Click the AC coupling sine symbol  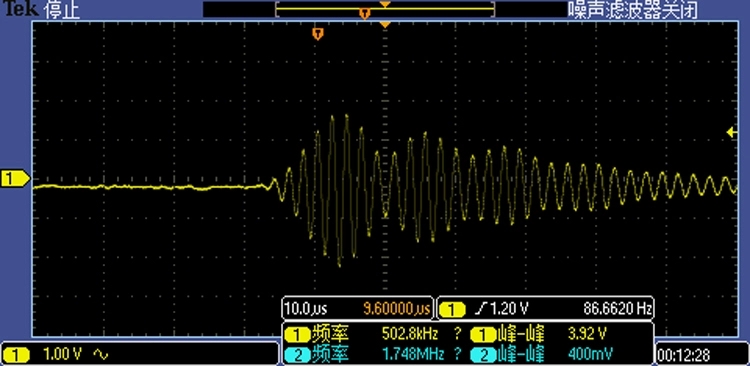tap(101, 355)
